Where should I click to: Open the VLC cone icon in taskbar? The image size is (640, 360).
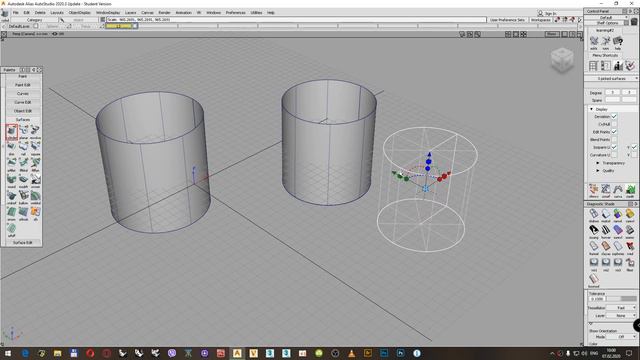point(351,353)
